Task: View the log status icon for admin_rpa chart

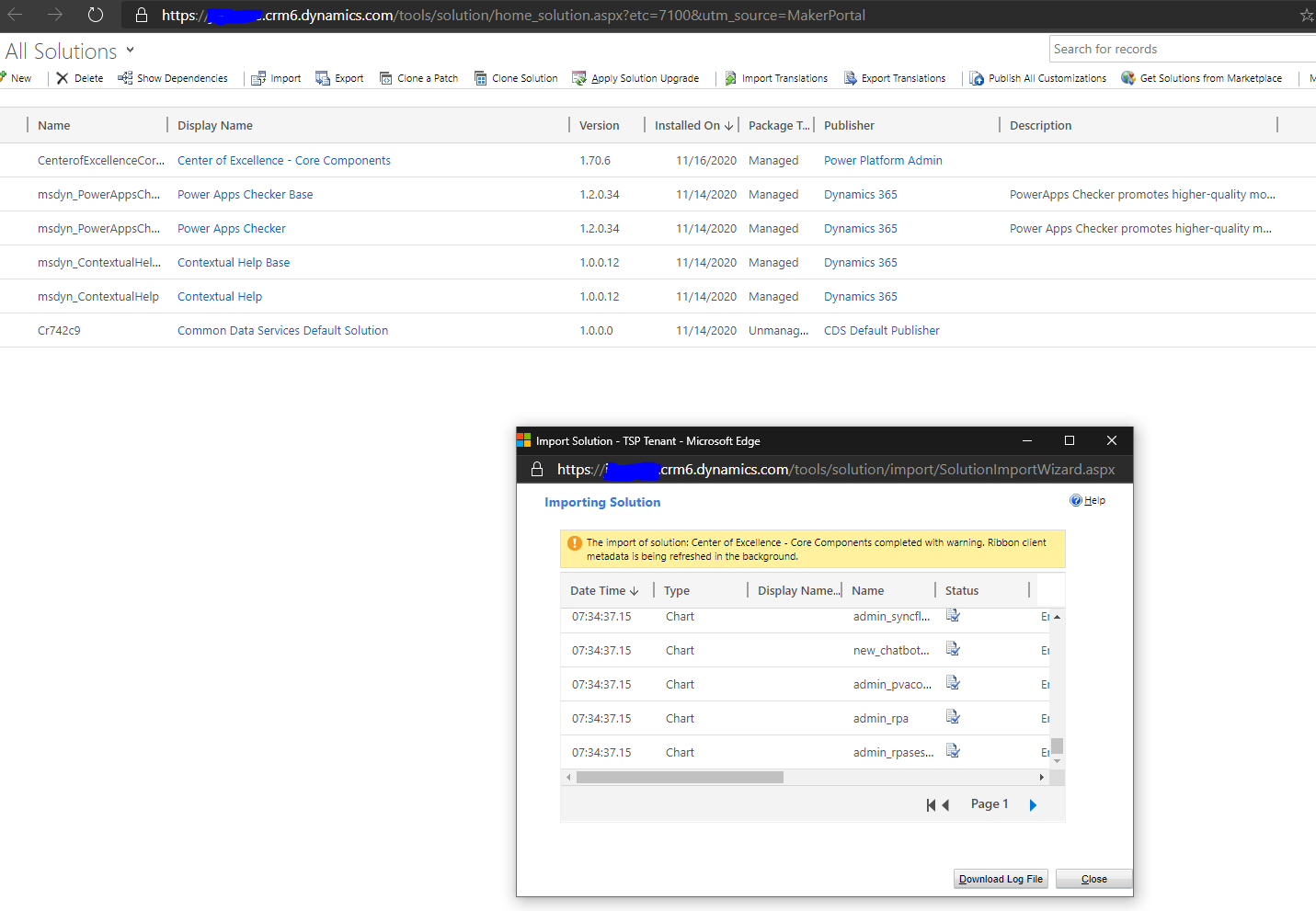Action: (953, 716)
